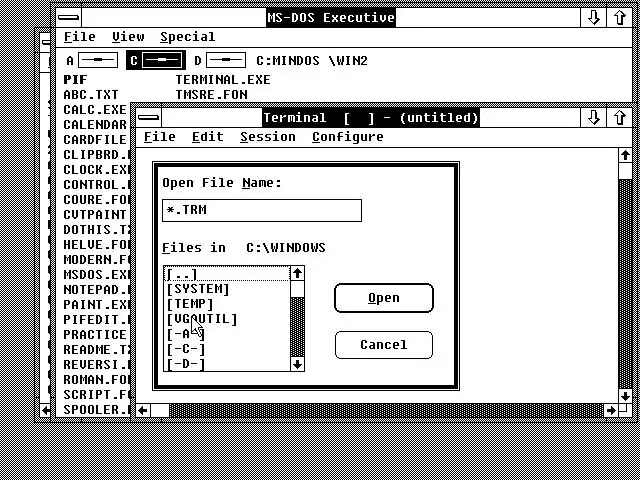Select the CLIPBRD entry in MS-DOS Executive
640x480 pixels.
96,155
